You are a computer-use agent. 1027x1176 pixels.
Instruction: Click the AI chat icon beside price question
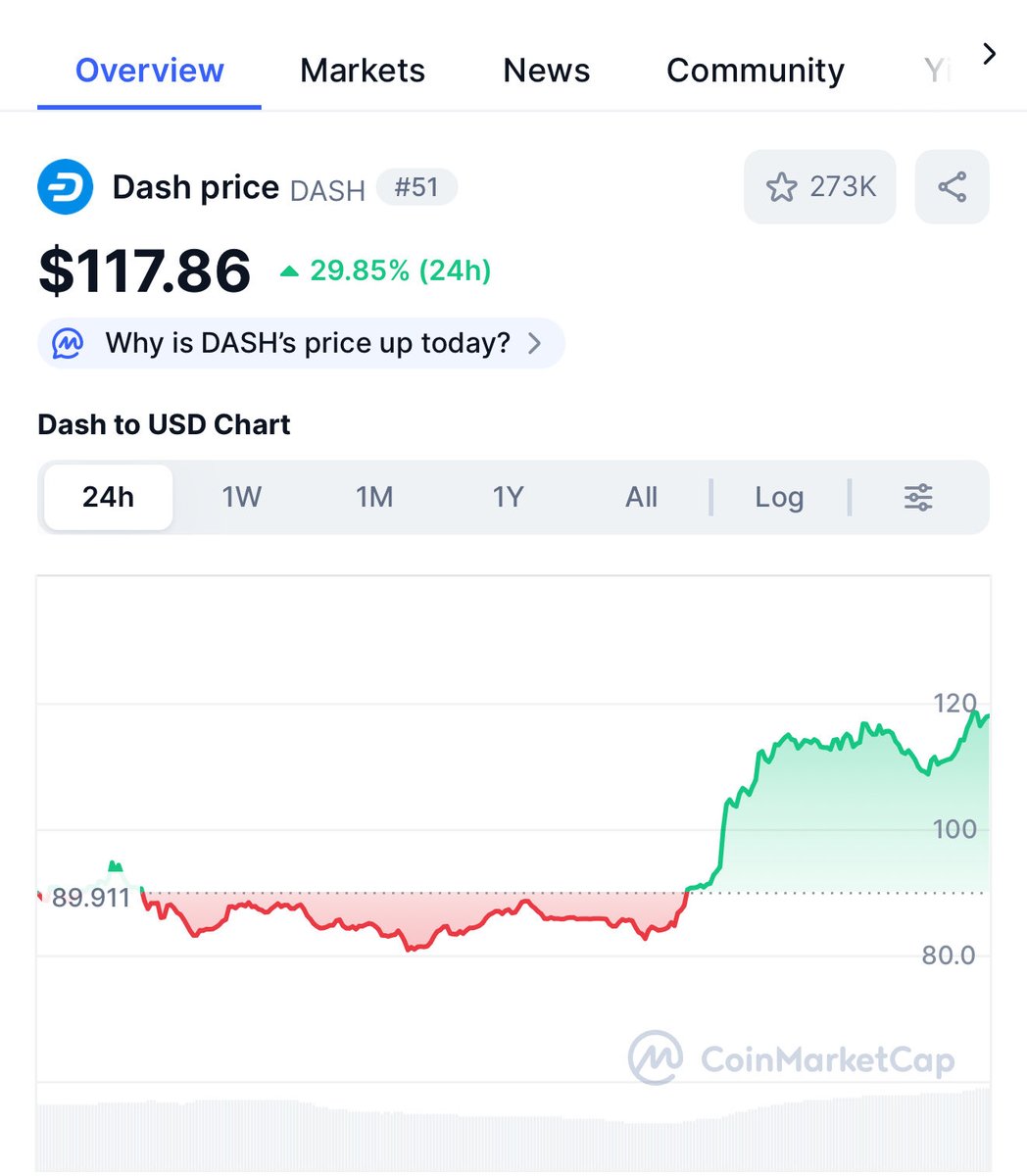coord(68,344)
